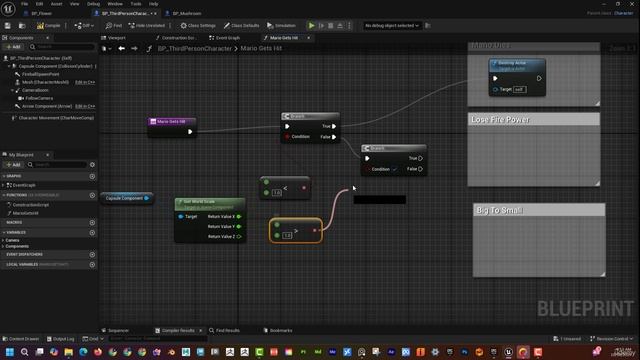640x360 pixels.
Task: Focus the Components search field
Action: coord(61,47)
